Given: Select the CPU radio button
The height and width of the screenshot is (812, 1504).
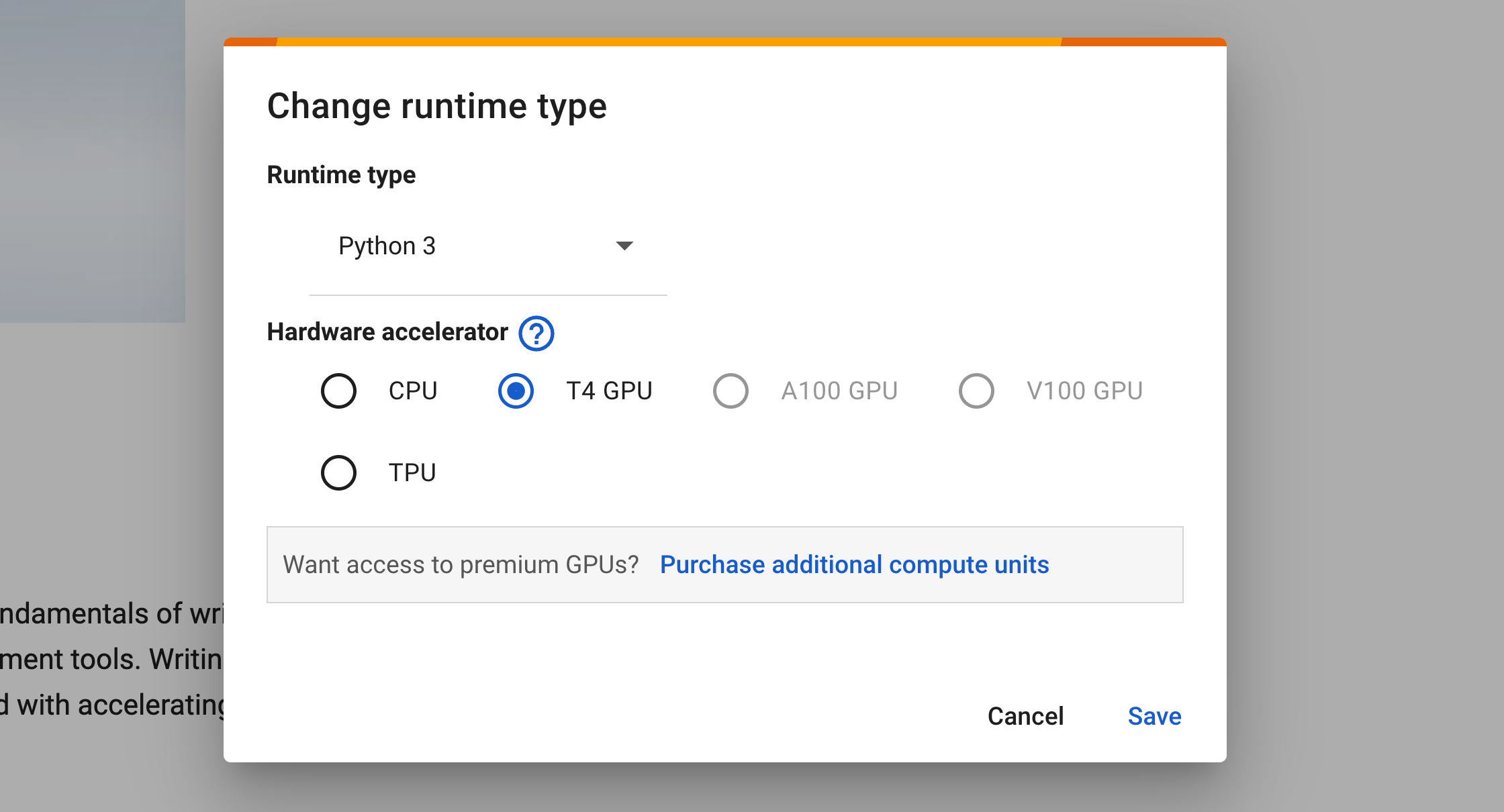Looking at the screenshot, I should [x=338, y=391].
